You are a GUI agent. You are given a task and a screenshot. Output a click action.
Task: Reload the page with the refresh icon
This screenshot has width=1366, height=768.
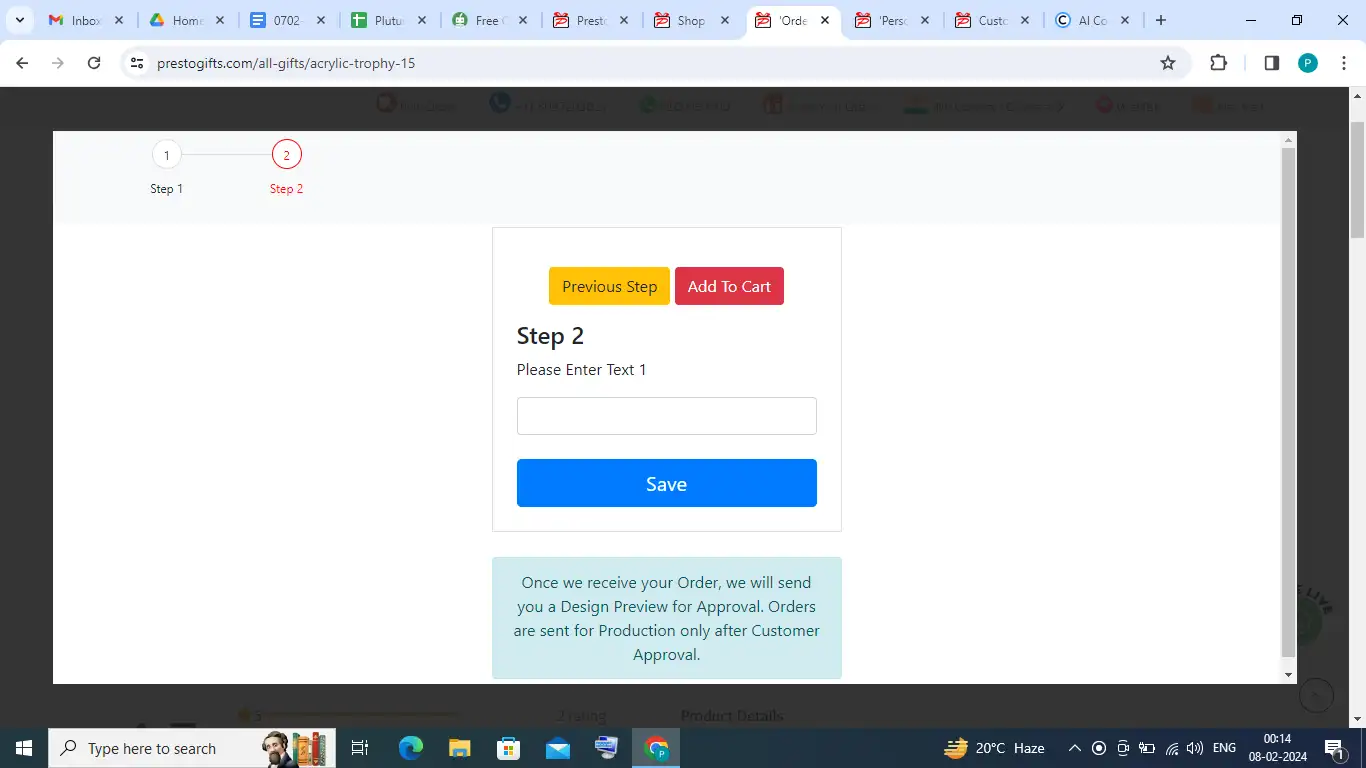pyautogui.click(x=94, y=63)
